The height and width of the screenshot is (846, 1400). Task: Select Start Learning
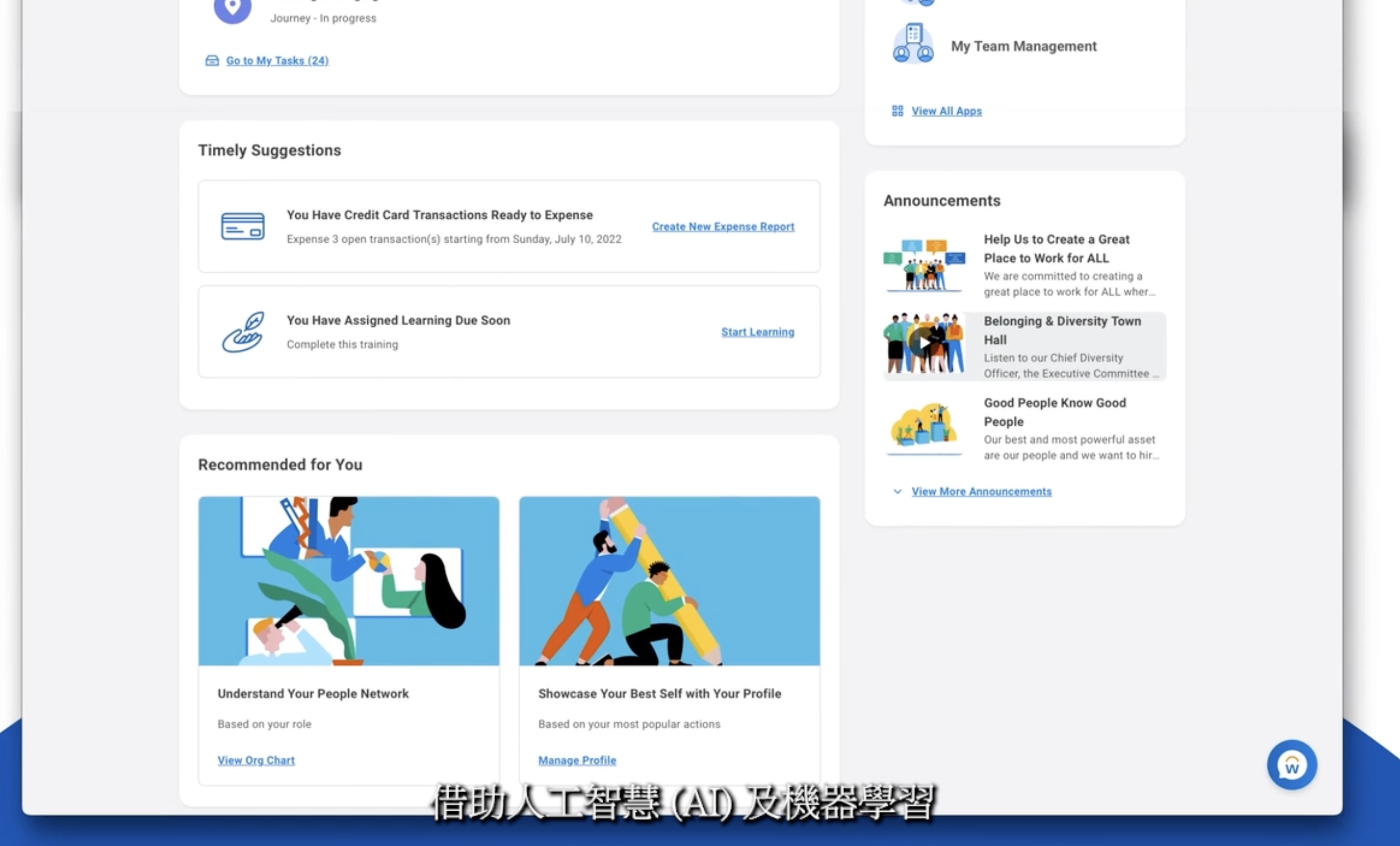pyautogui.click(x=757, y=331)
